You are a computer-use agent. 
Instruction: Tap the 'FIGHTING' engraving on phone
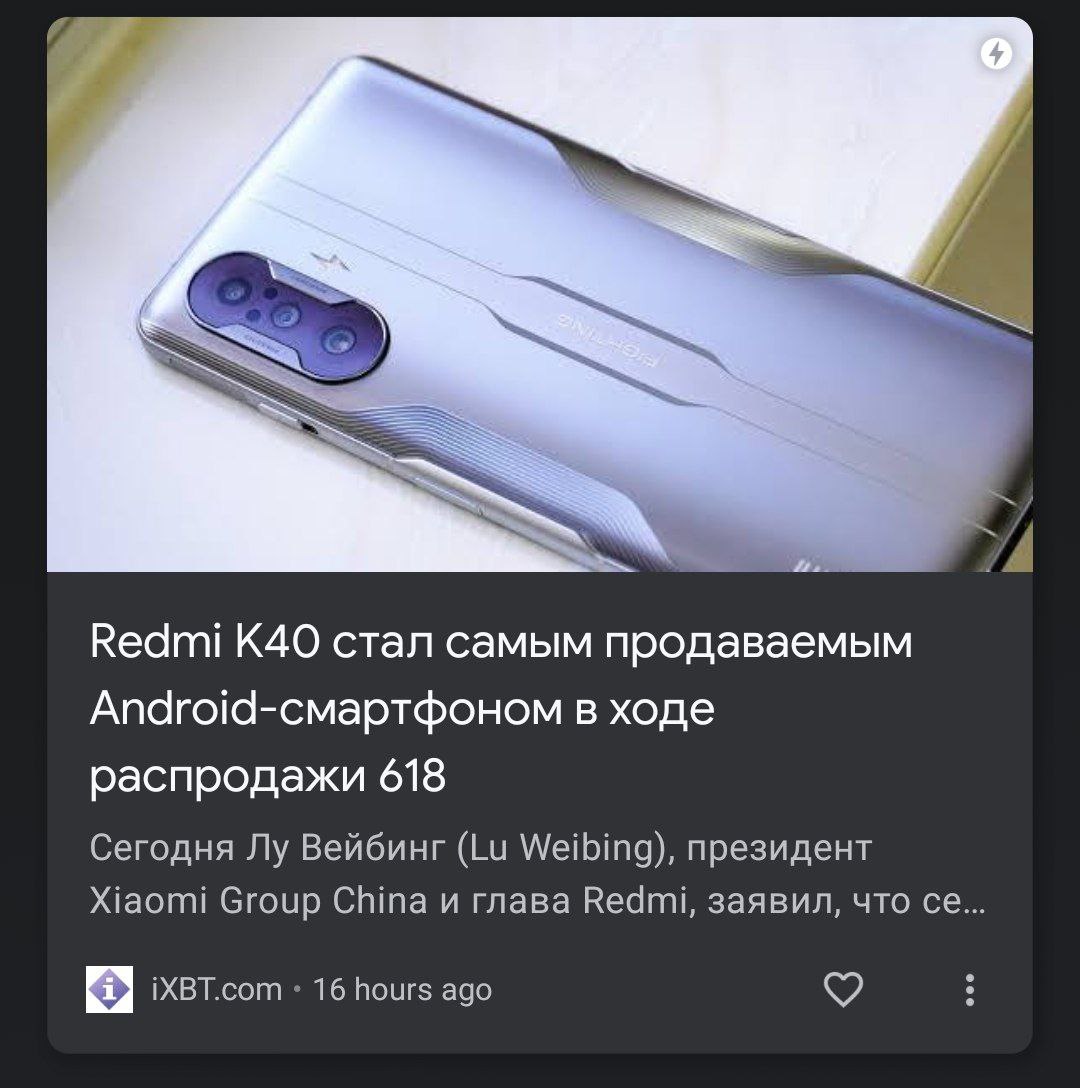tap(607, 341)
